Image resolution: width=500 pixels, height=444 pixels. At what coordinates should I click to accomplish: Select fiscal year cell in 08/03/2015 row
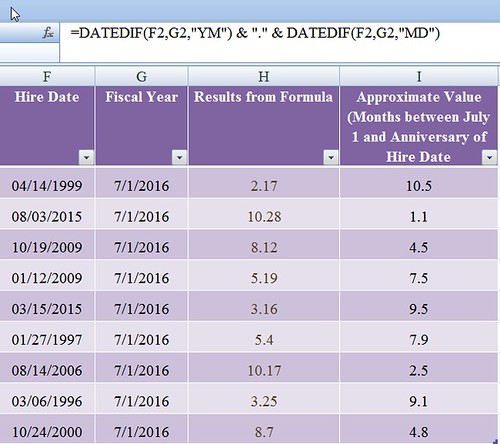142,214
